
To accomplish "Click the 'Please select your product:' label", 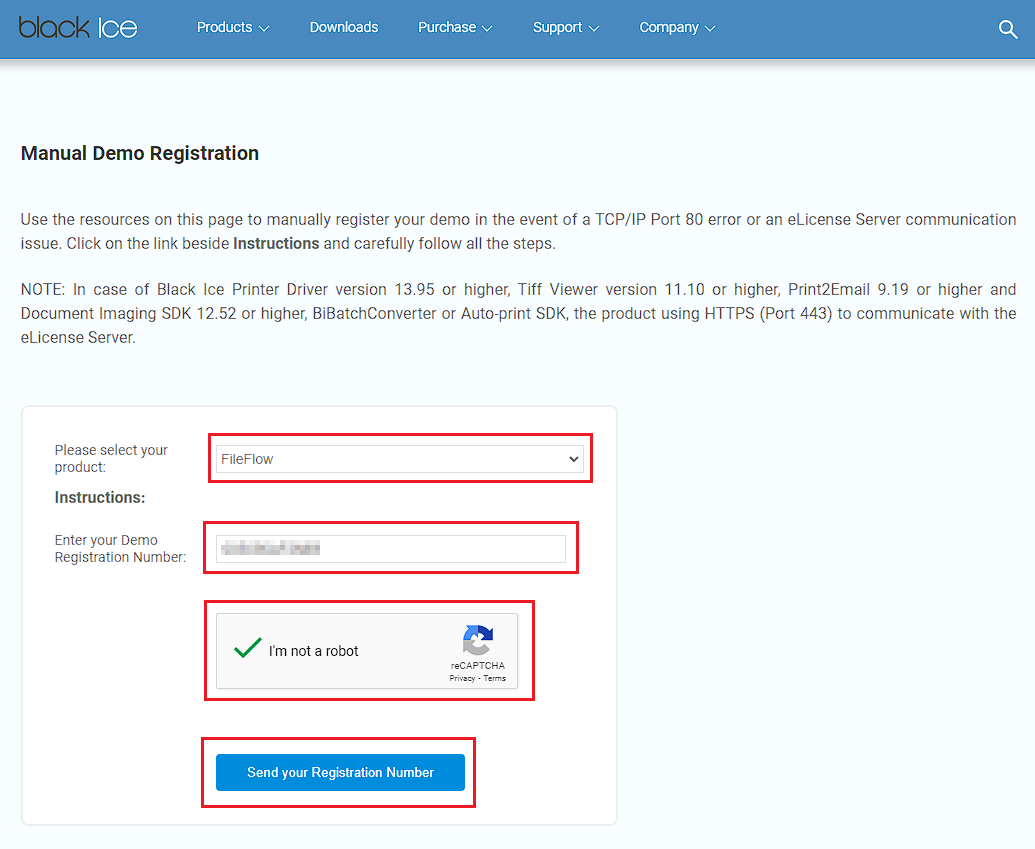I will click(x=111, y=458).
